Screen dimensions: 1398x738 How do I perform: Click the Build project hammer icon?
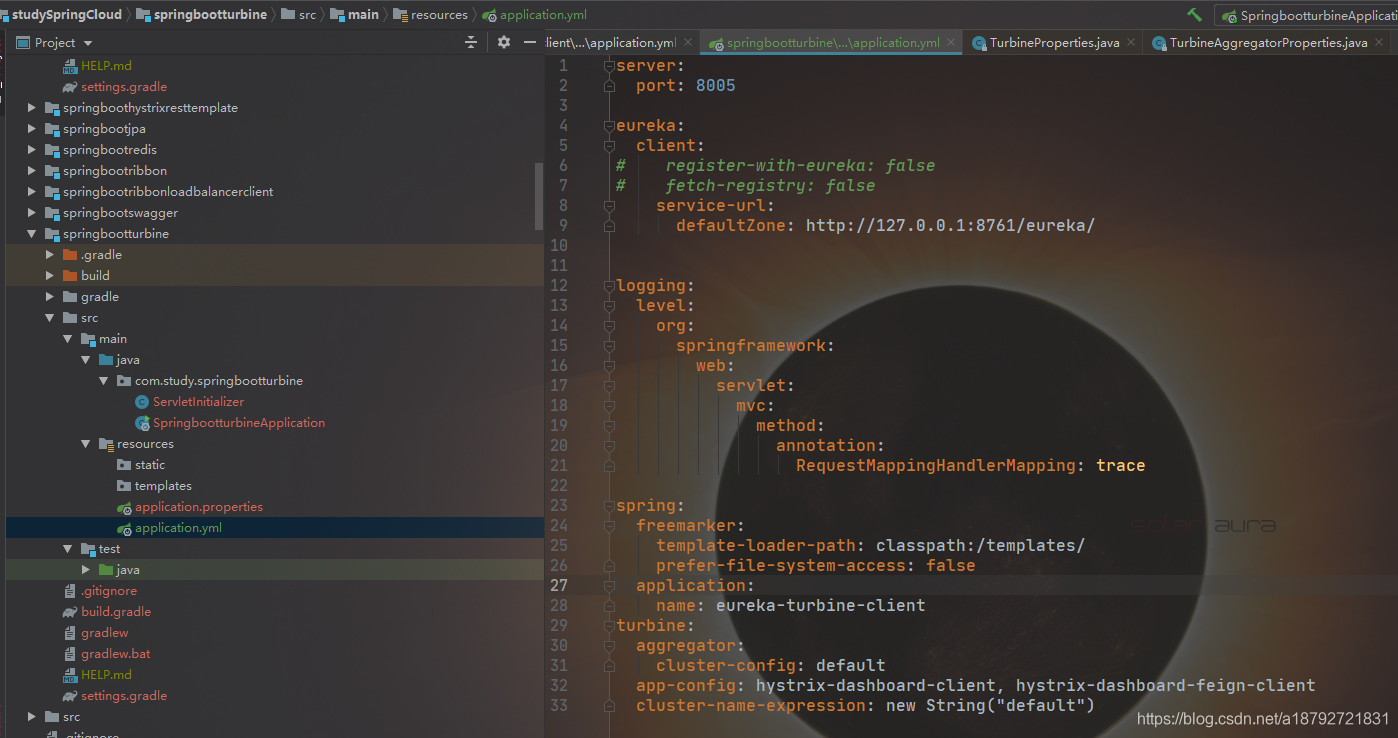pos(1194,15)
